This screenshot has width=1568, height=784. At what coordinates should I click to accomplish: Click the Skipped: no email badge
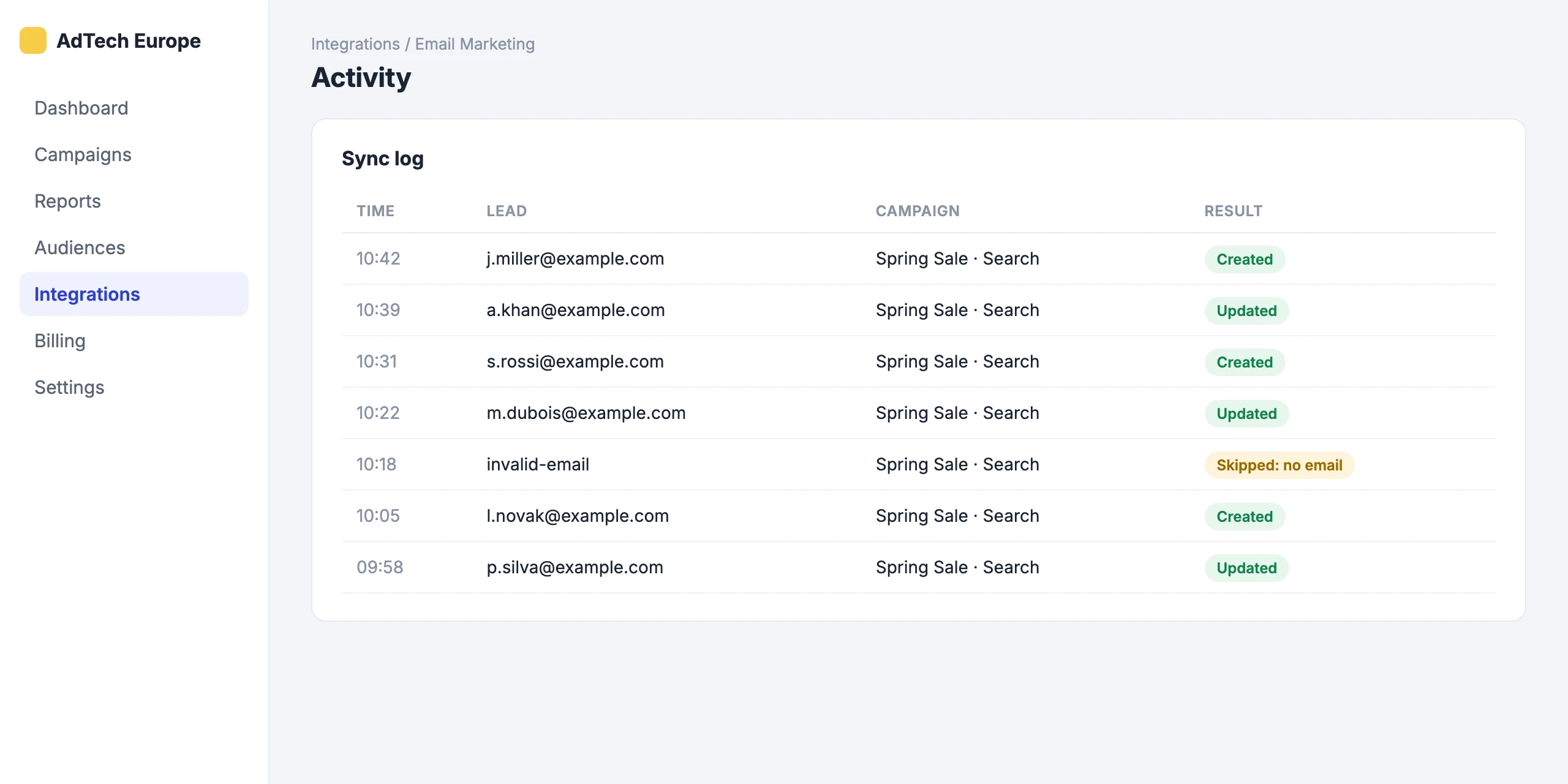coord(1280,465)
